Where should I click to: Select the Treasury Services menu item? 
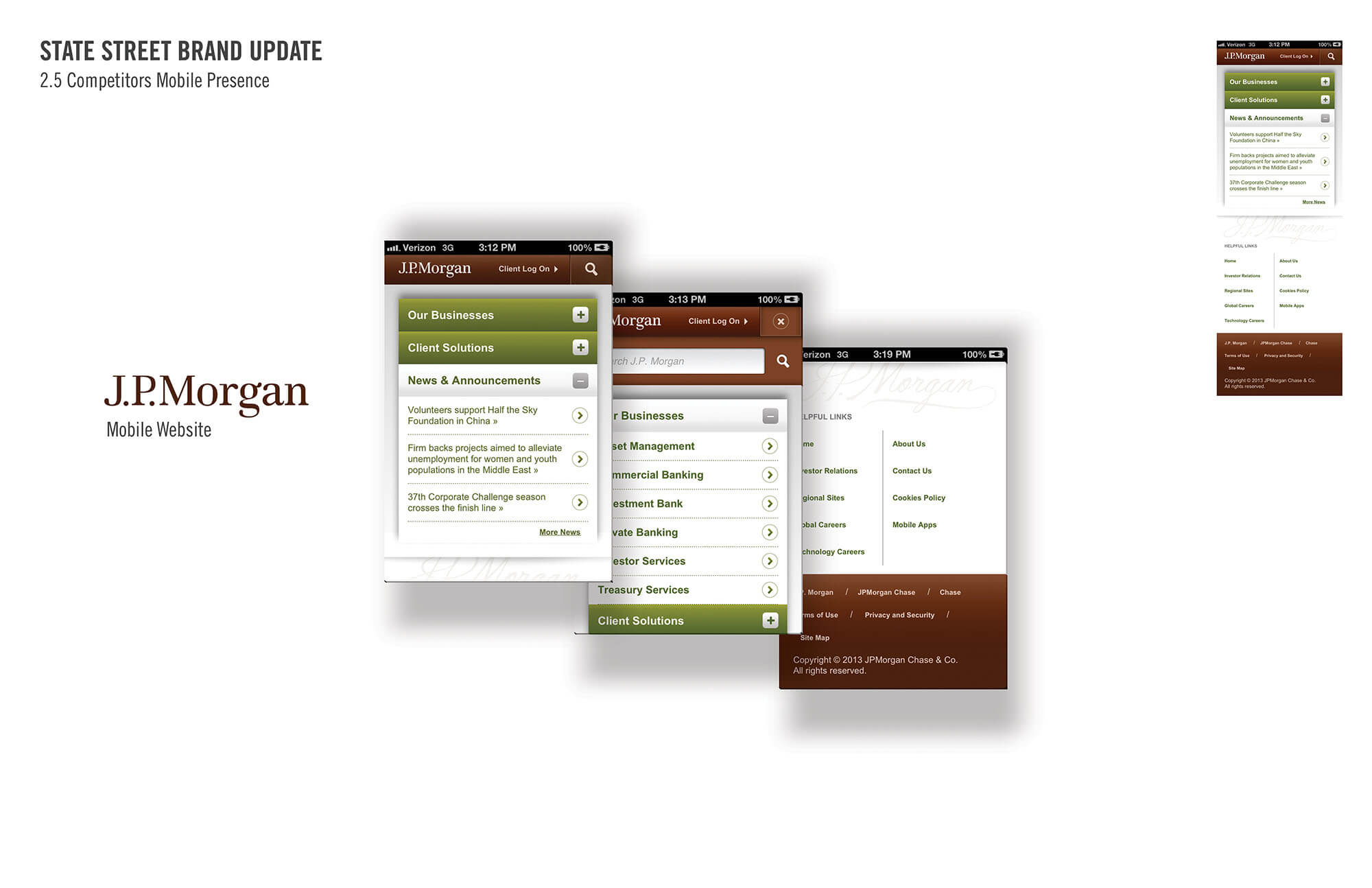coord(685,589)
